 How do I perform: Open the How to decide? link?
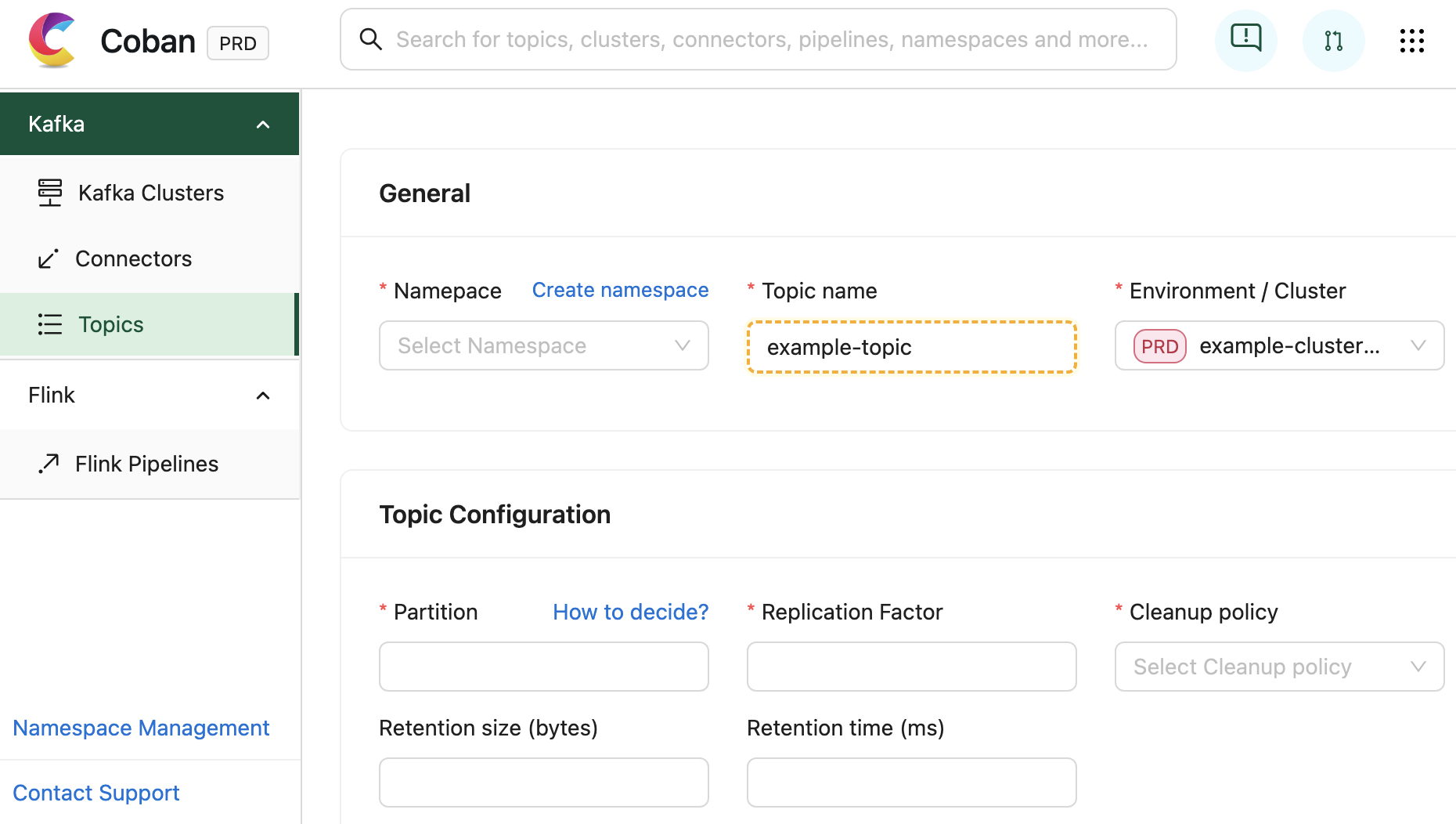pyautogui.click(x=630, y=612)
